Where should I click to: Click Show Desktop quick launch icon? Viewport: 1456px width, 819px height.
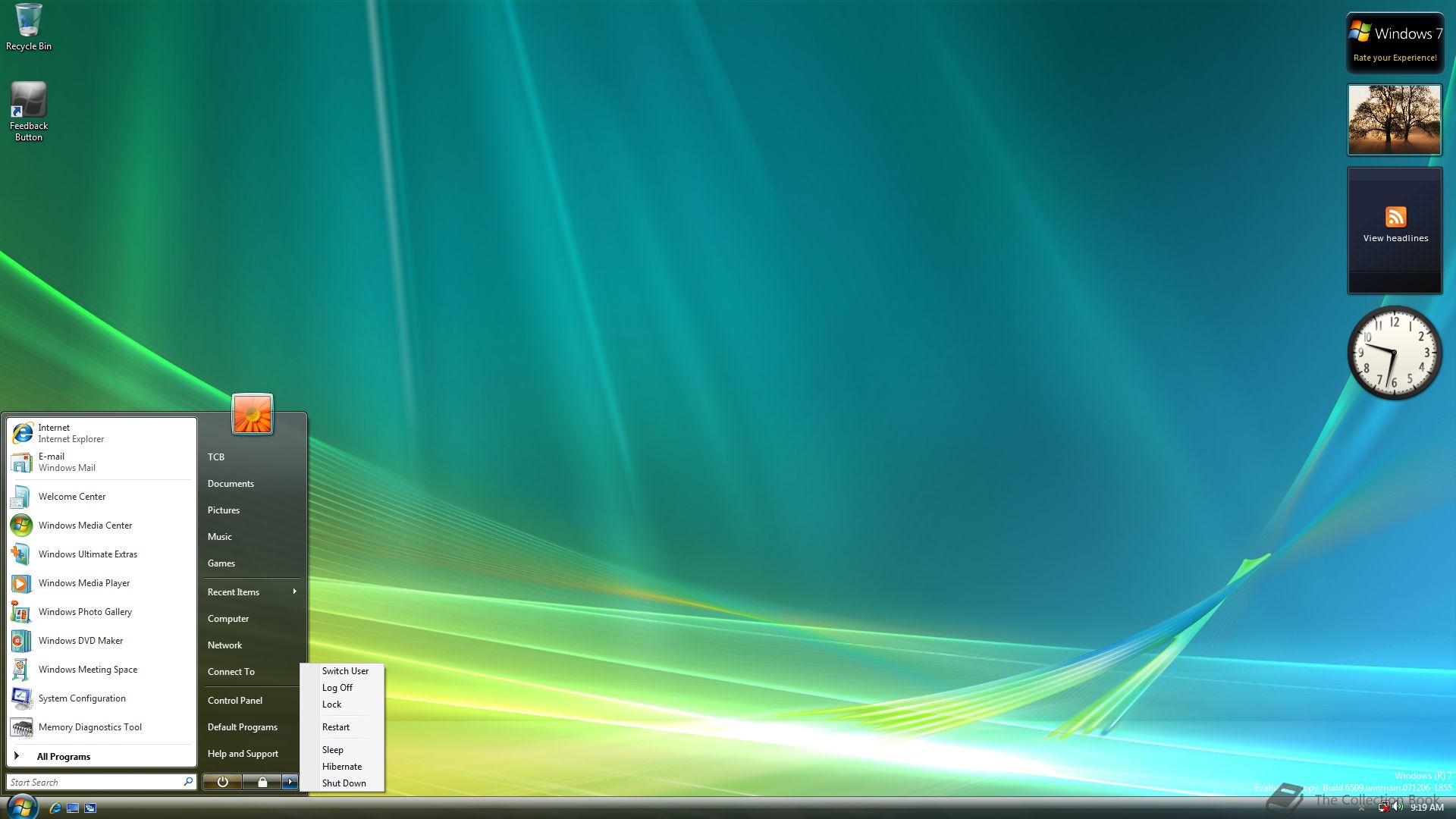pos(73,808)
